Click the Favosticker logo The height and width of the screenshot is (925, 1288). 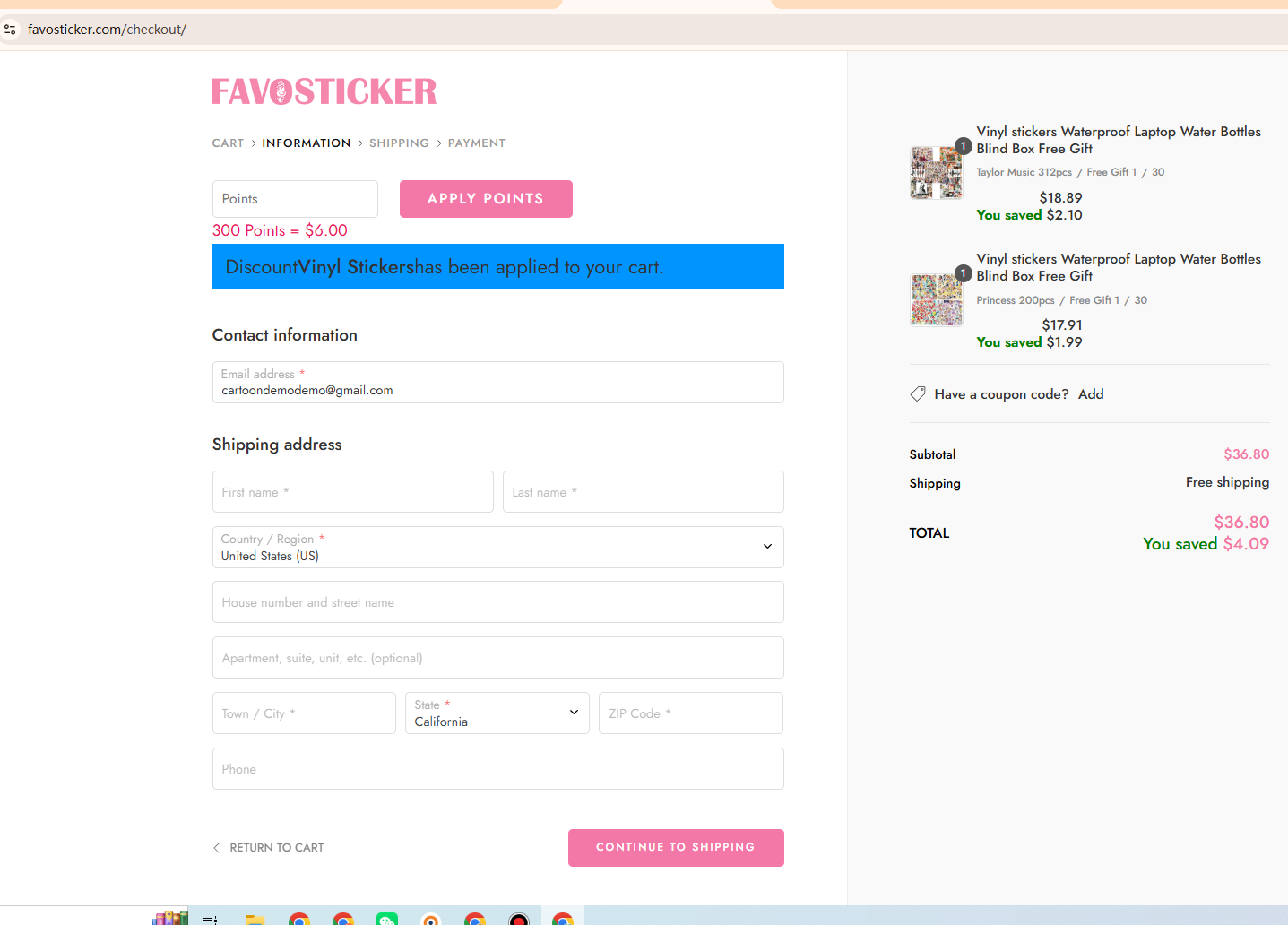pyautogui.click(x=324, y=90)
